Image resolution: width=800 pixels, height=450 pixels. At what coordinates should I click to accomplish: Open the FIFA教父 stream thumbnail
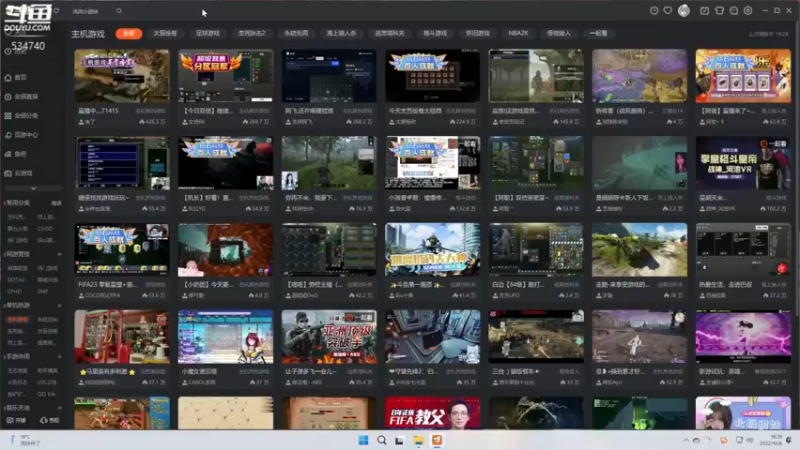pyautogui.click(x=433, y=413)
